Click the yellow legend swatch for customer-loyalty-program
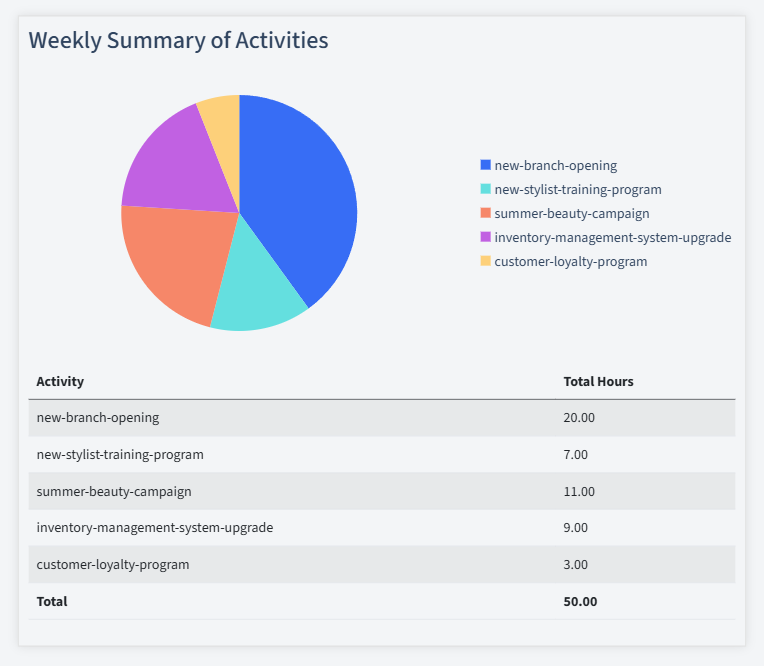764x666 pixels. pyautogui.click(x=485, y=261)
